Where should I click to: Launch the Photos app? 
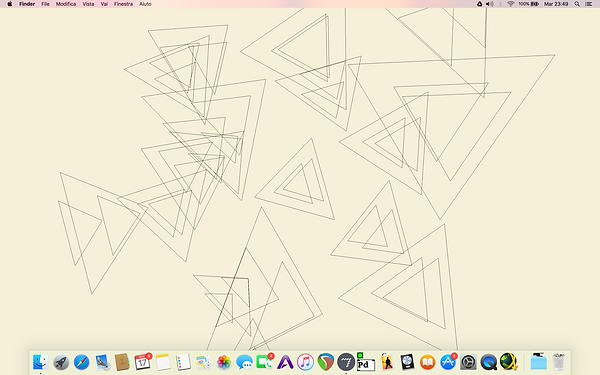tap(224, 362)
